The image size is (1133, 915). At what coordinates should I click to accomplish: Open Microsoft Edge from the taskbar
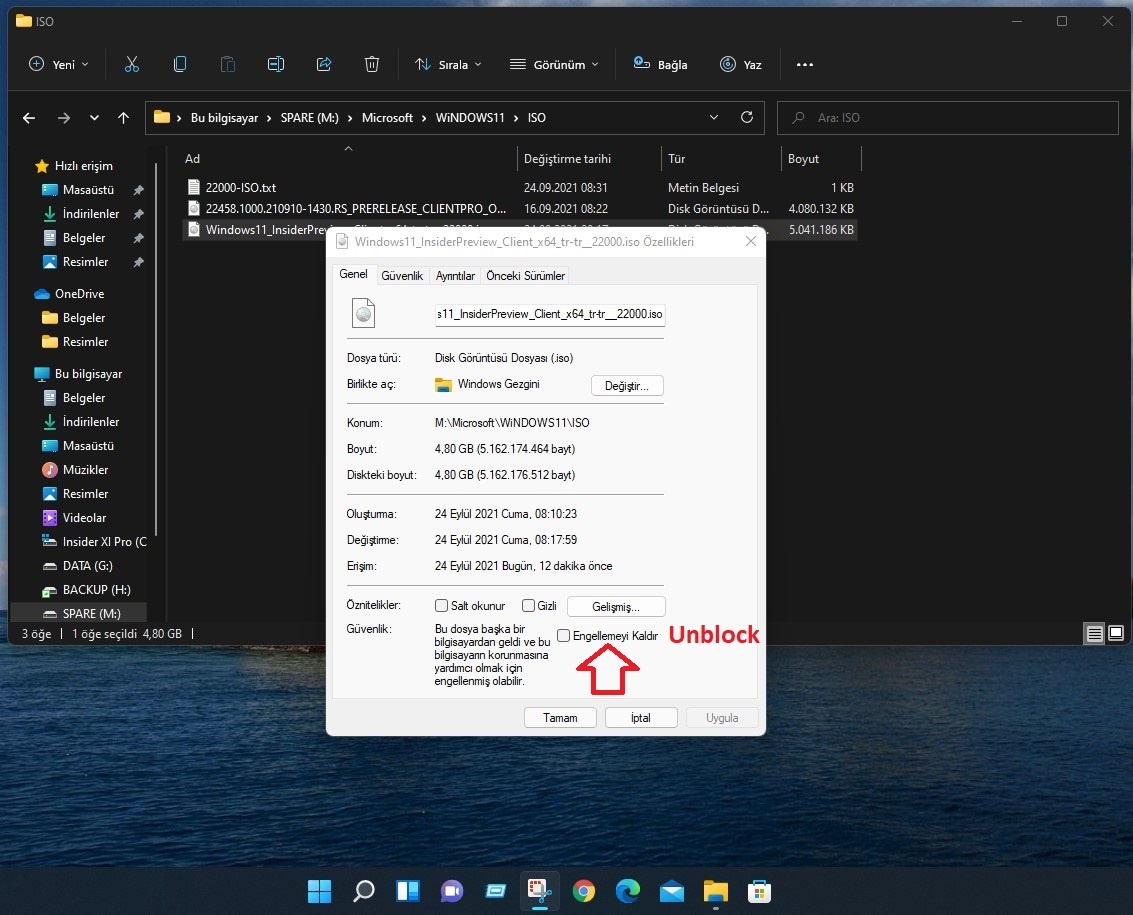point(627,890)
